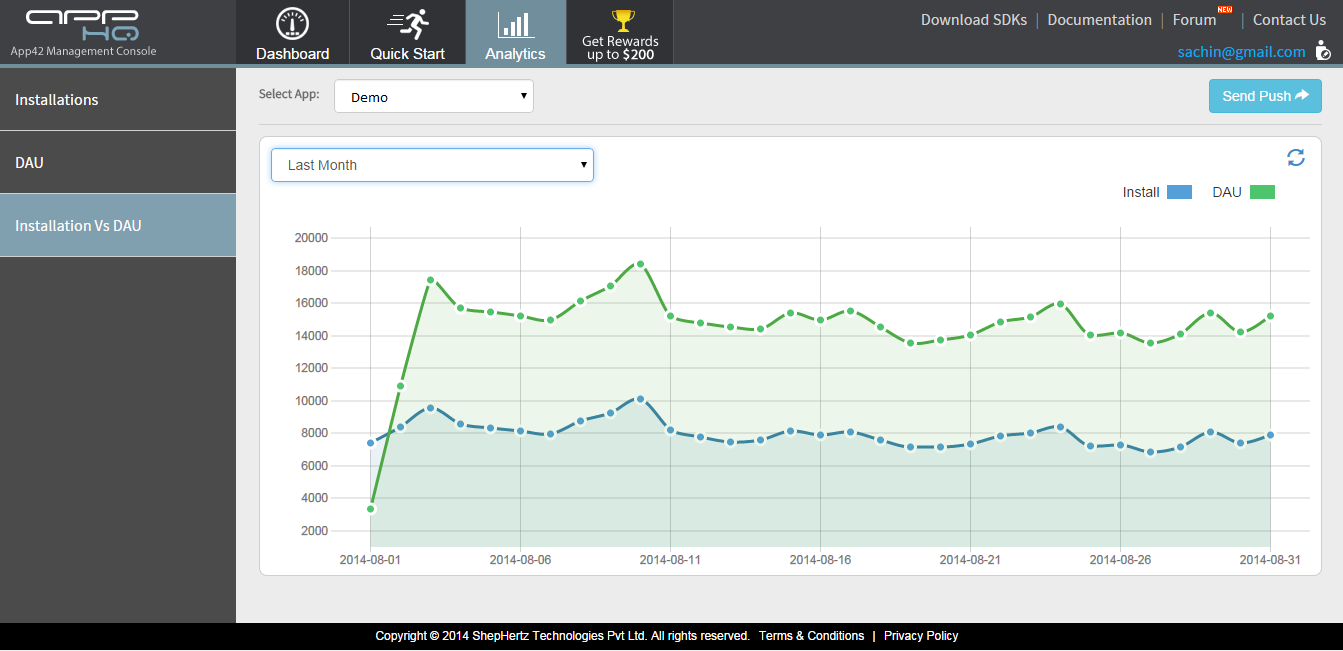This screenshot has height=651, width=1343.
Task: Toggle the DAU series green legend swatch
Action: [1262, 192]
